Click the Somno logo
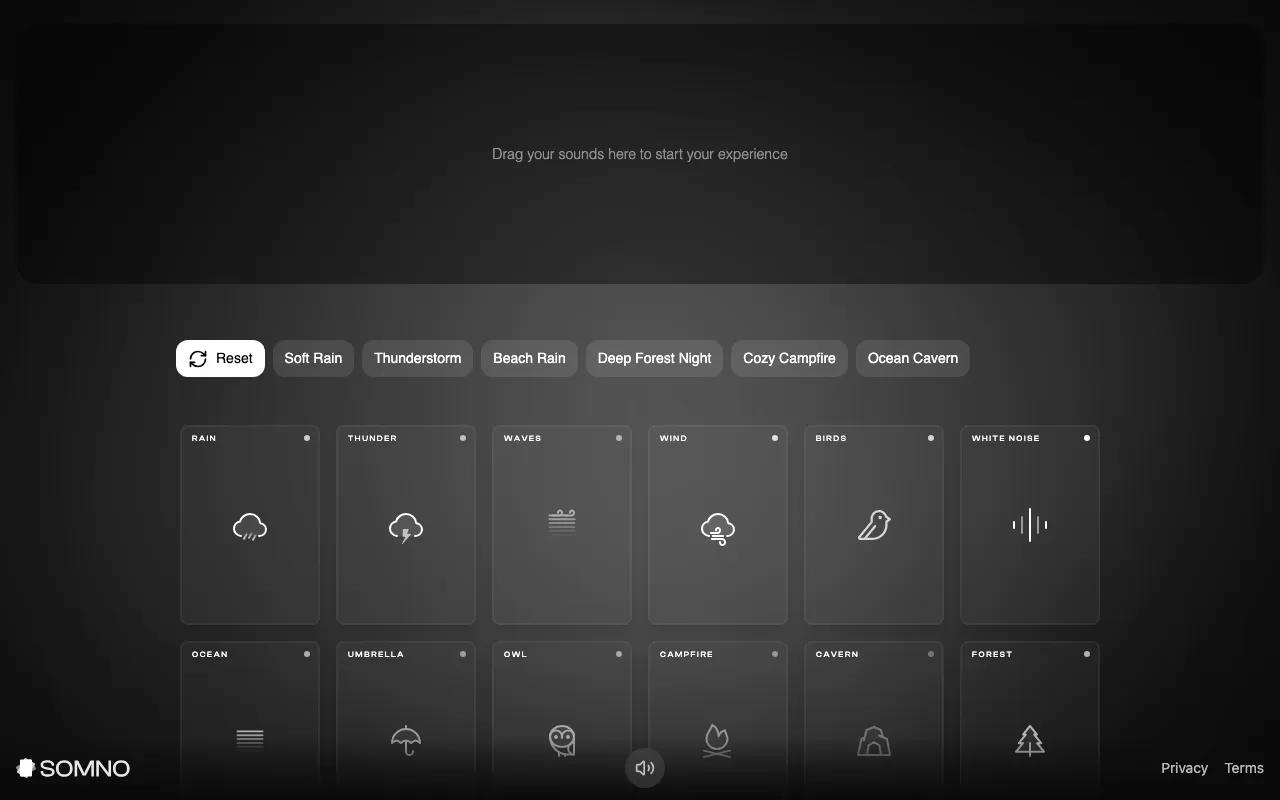Image resolution: width=1280 pixels, height=800 pixels. pyautogui.click(x=73, y=768)
